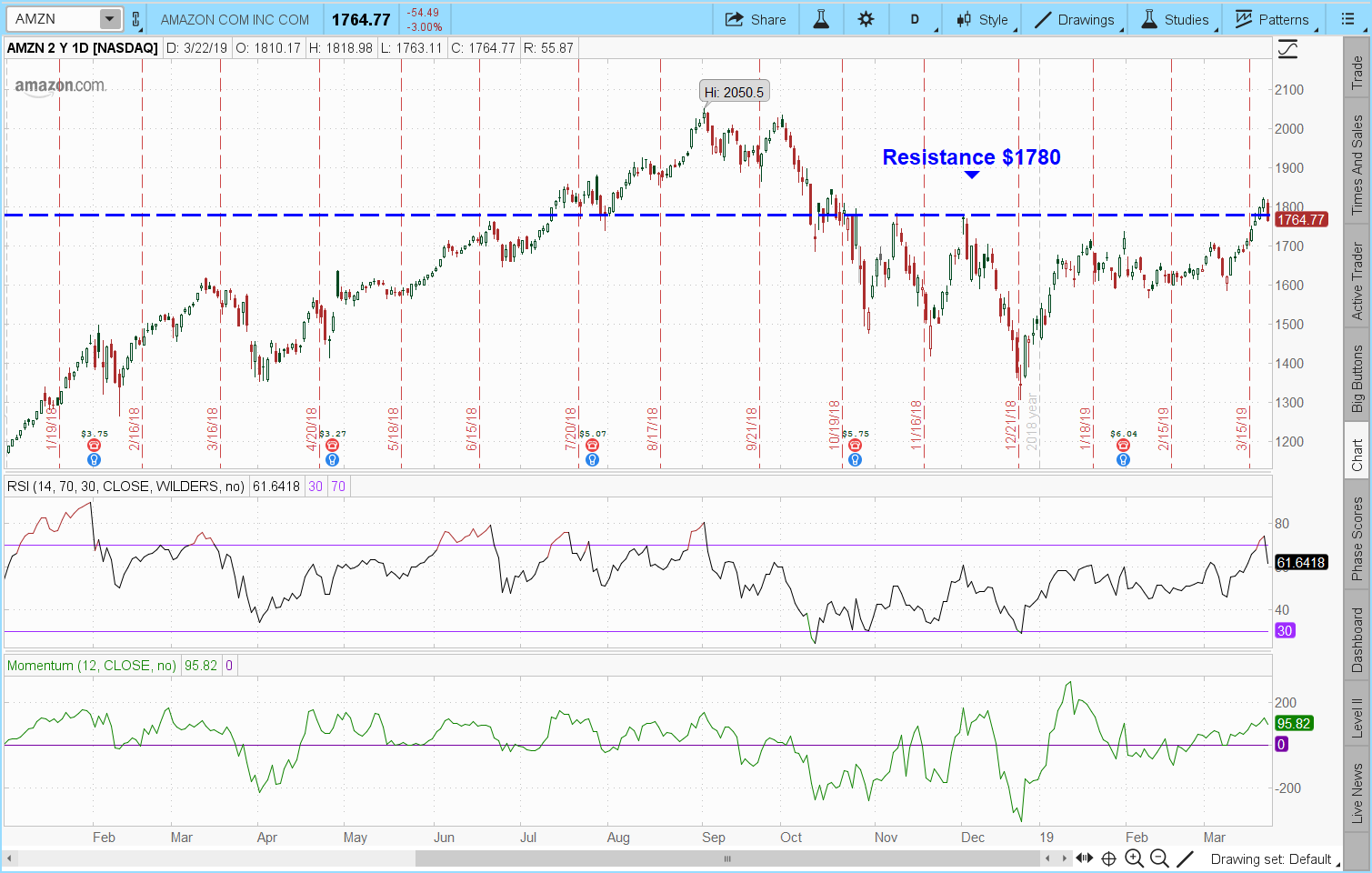Select the trendline drawing tool icon

pyautogui.click(x=1185, y=858)
